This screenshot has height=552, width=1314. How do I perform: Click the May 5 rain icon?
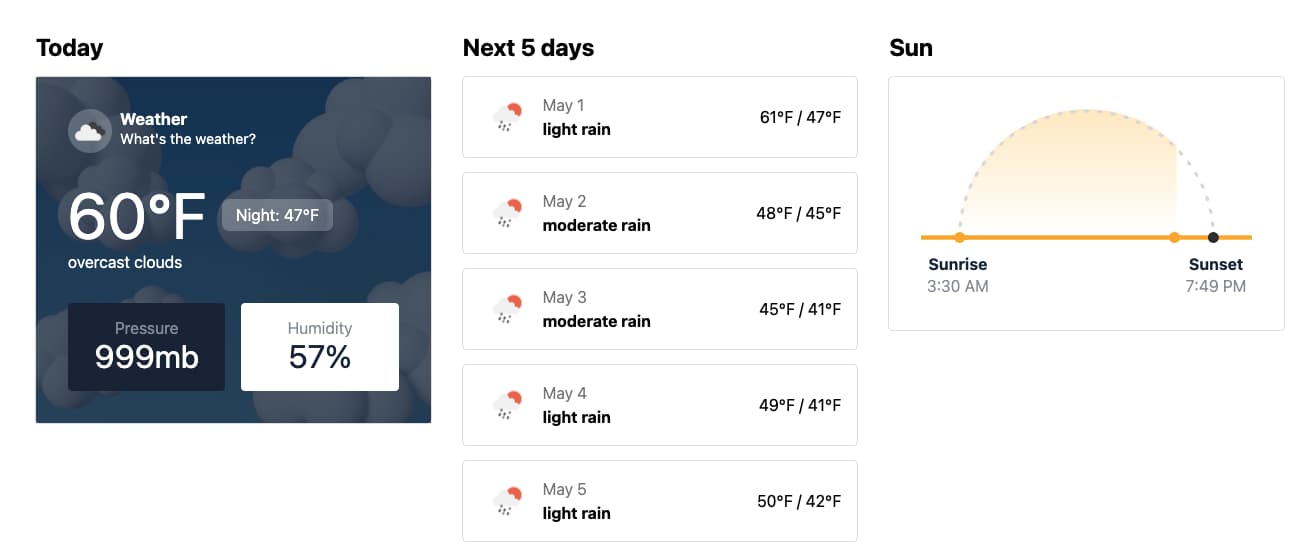pyautogui.click(x=508, y=501)
